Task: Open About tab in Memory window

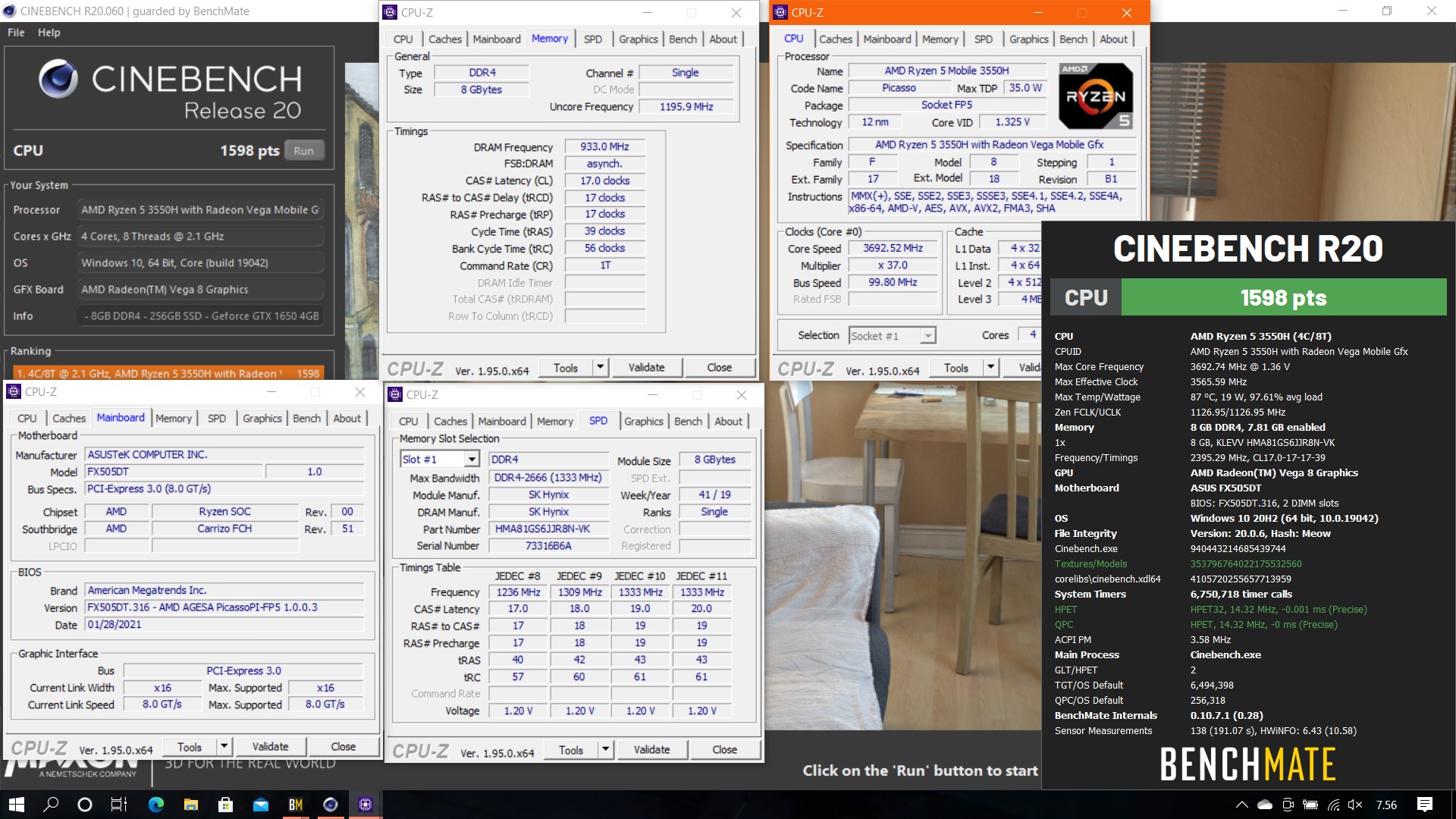Action: [723, 39]
